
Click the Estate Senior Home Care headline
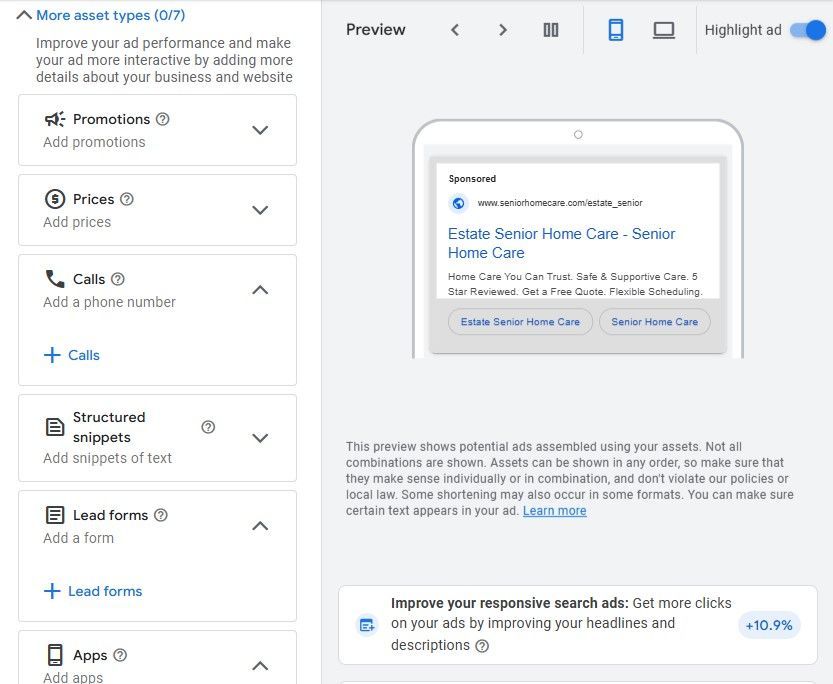562,243
